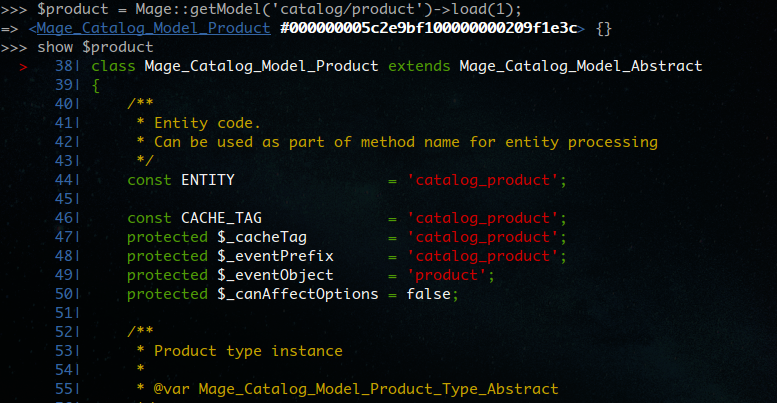Click the red arrow marker at line 38

coord(23,67)
